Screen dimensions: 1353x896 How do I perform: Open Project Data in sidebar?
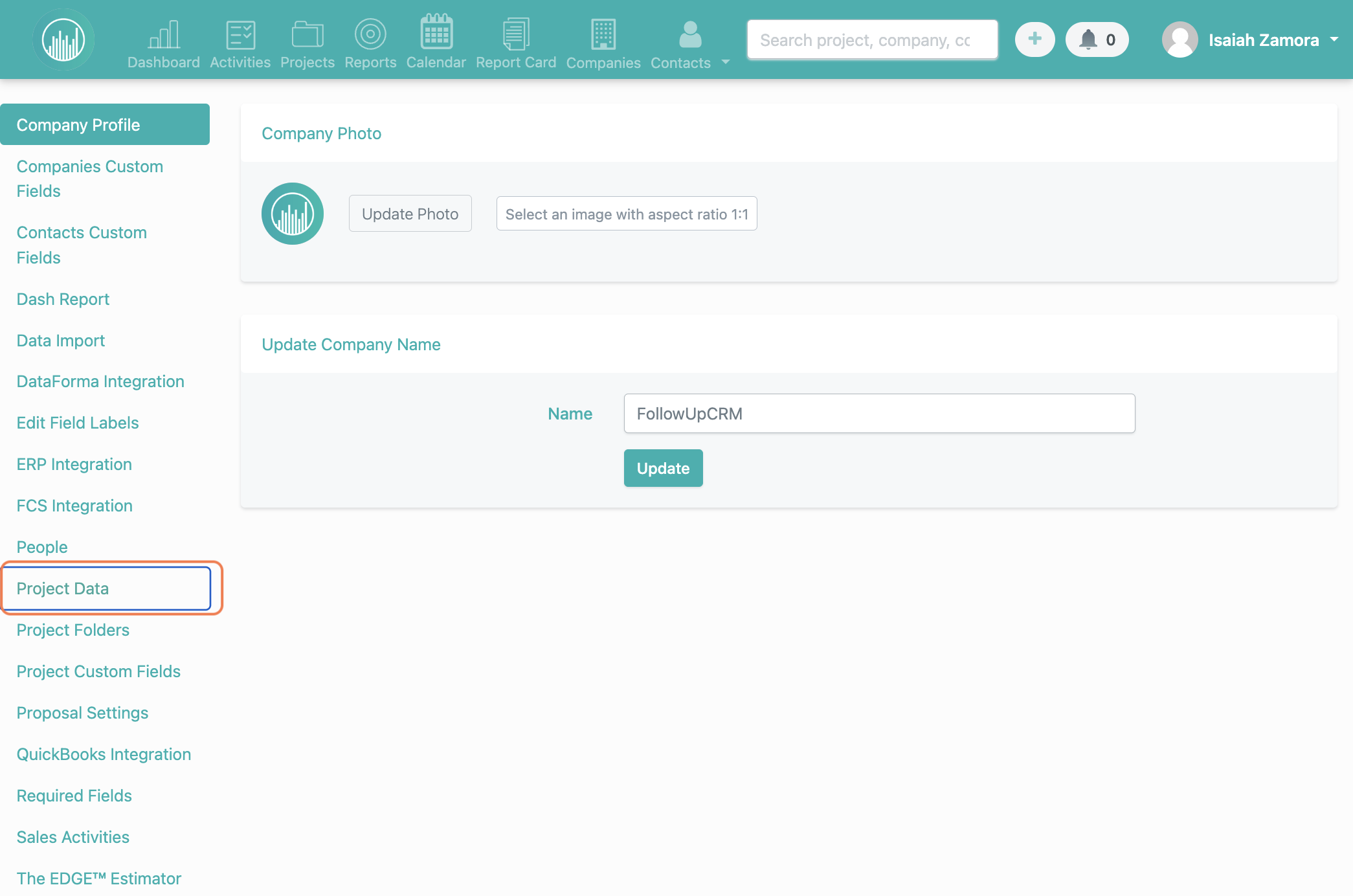tap(107, 588)
